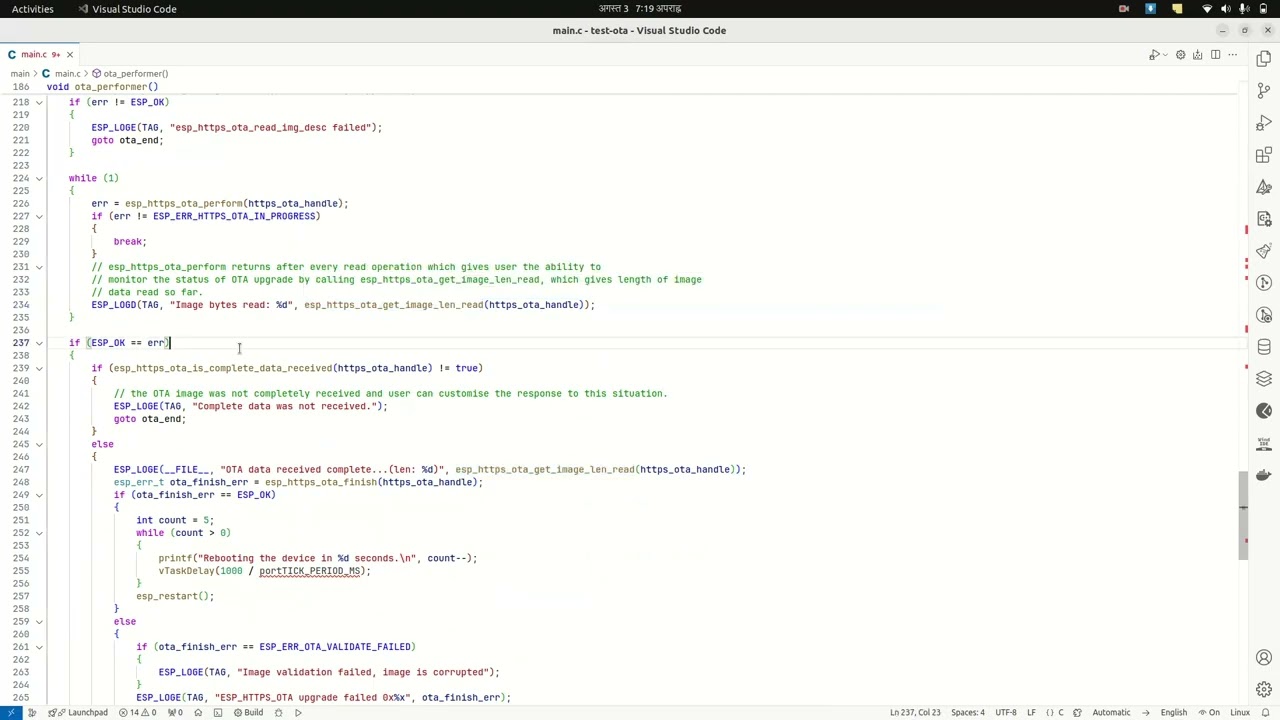Collapse the if (ESP_OK == err) block
The image size is (1280, 720).
[x=39, y=343]
